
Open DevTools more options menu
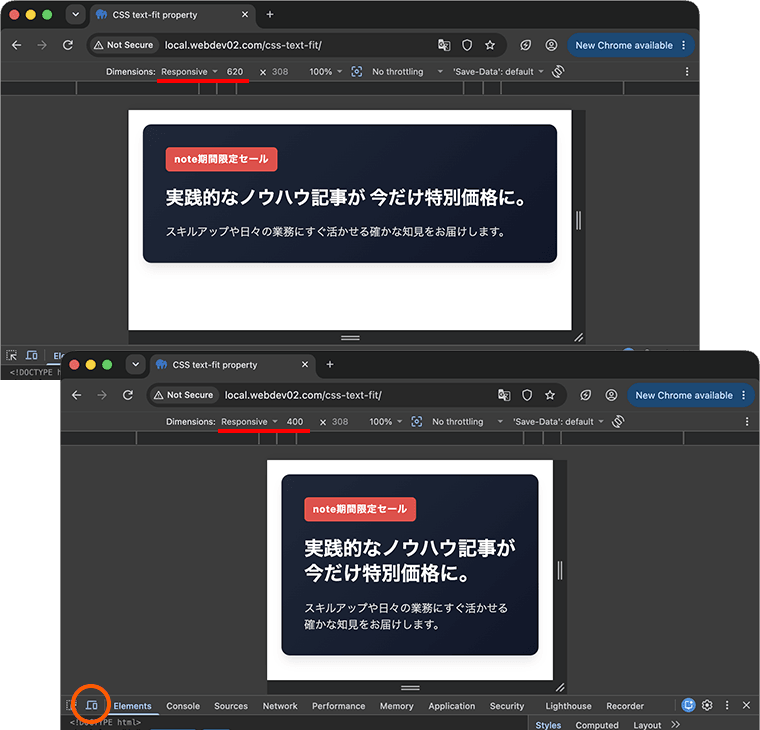point(727,705)
